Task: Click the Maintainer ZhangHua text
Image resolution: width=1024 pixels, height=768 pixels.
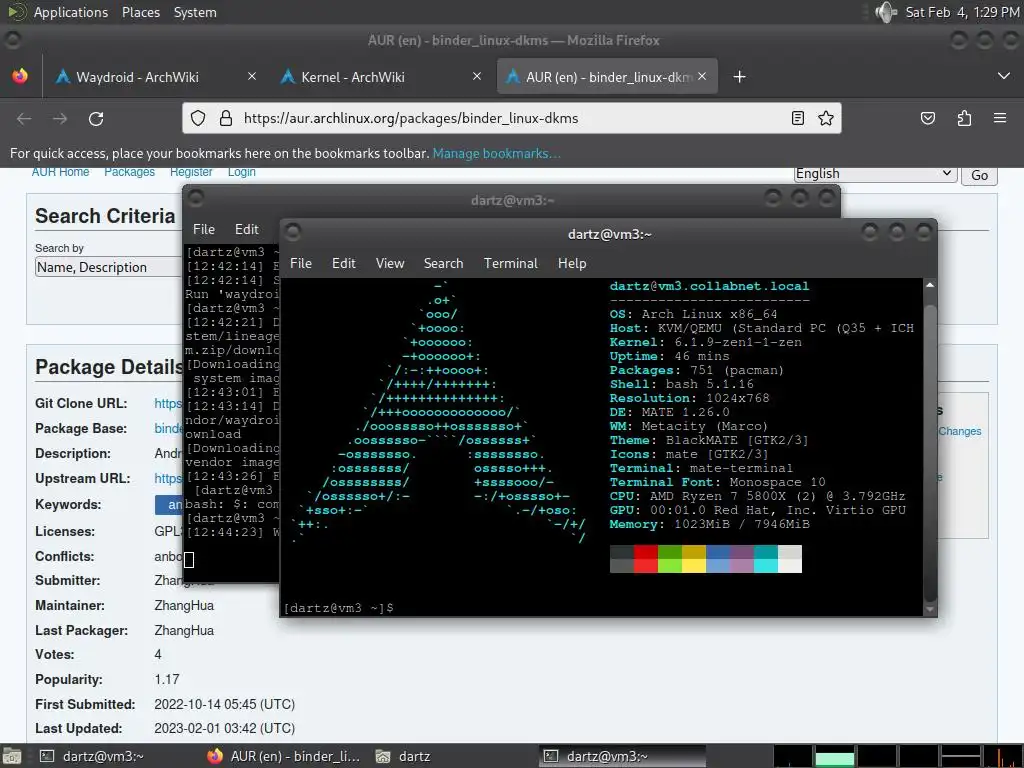Action: [x=184, y=605]
